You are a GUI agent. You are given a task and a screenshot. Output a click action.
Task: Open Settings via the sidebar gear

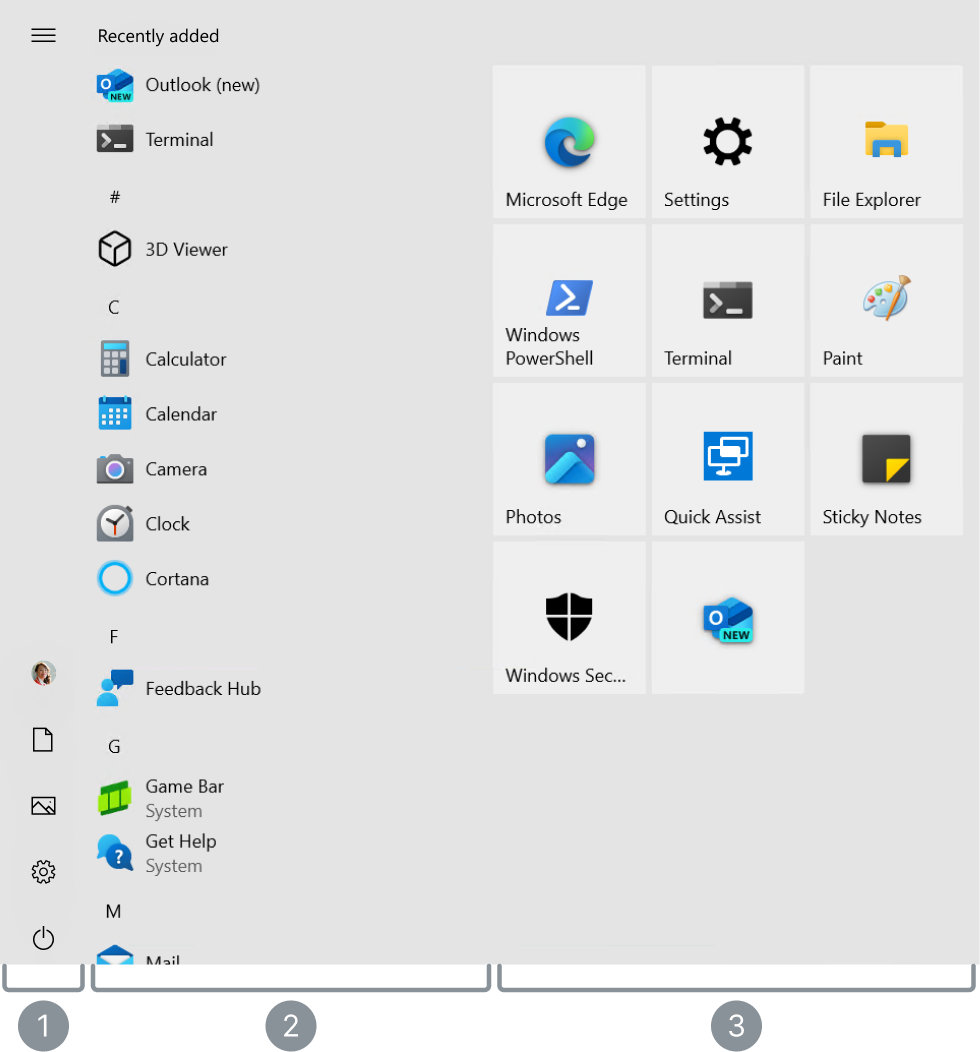click(43, 871)
